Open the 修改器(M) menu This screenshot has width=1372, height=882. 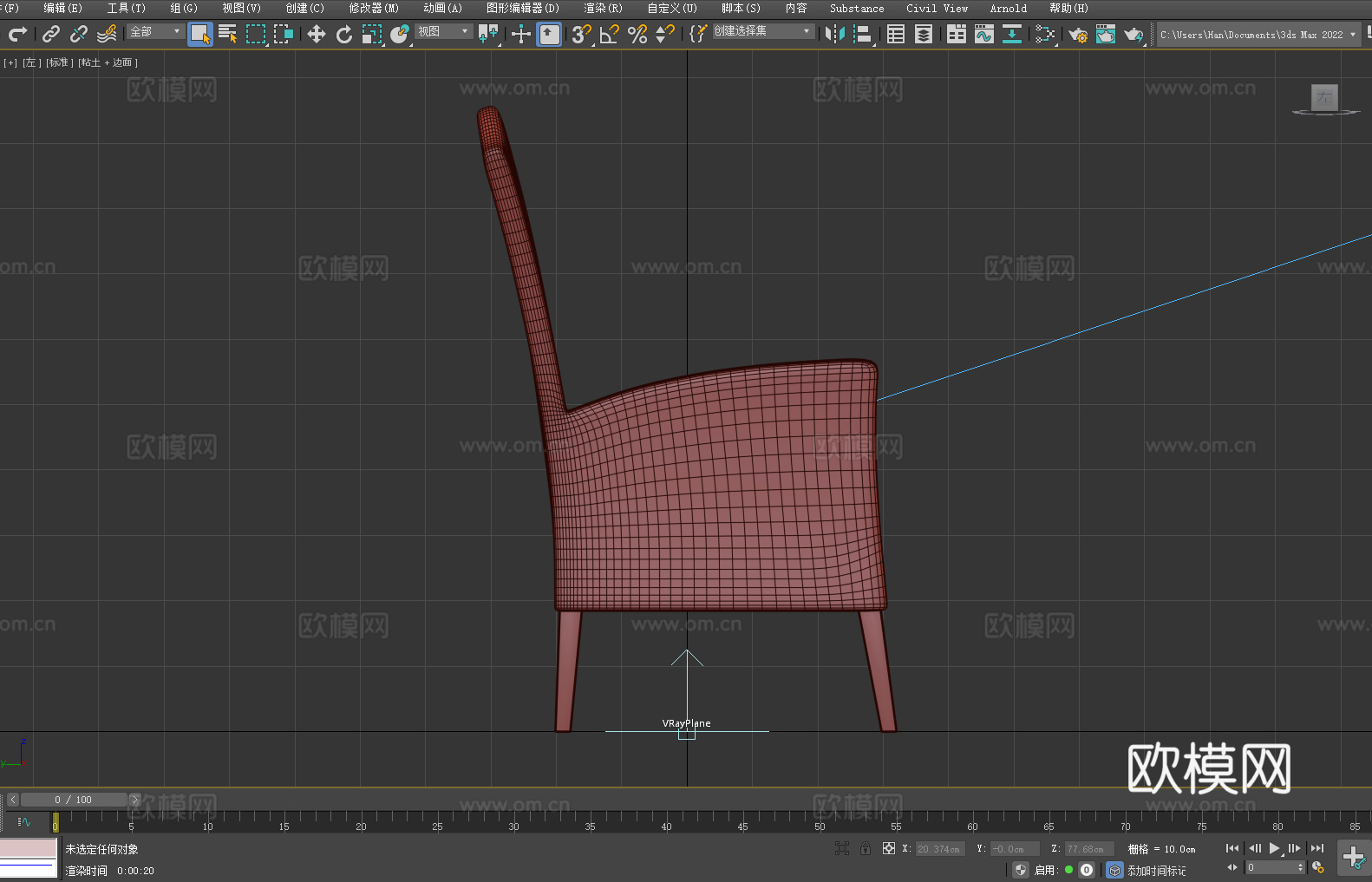pyautogui.click(x=374, y=8)
